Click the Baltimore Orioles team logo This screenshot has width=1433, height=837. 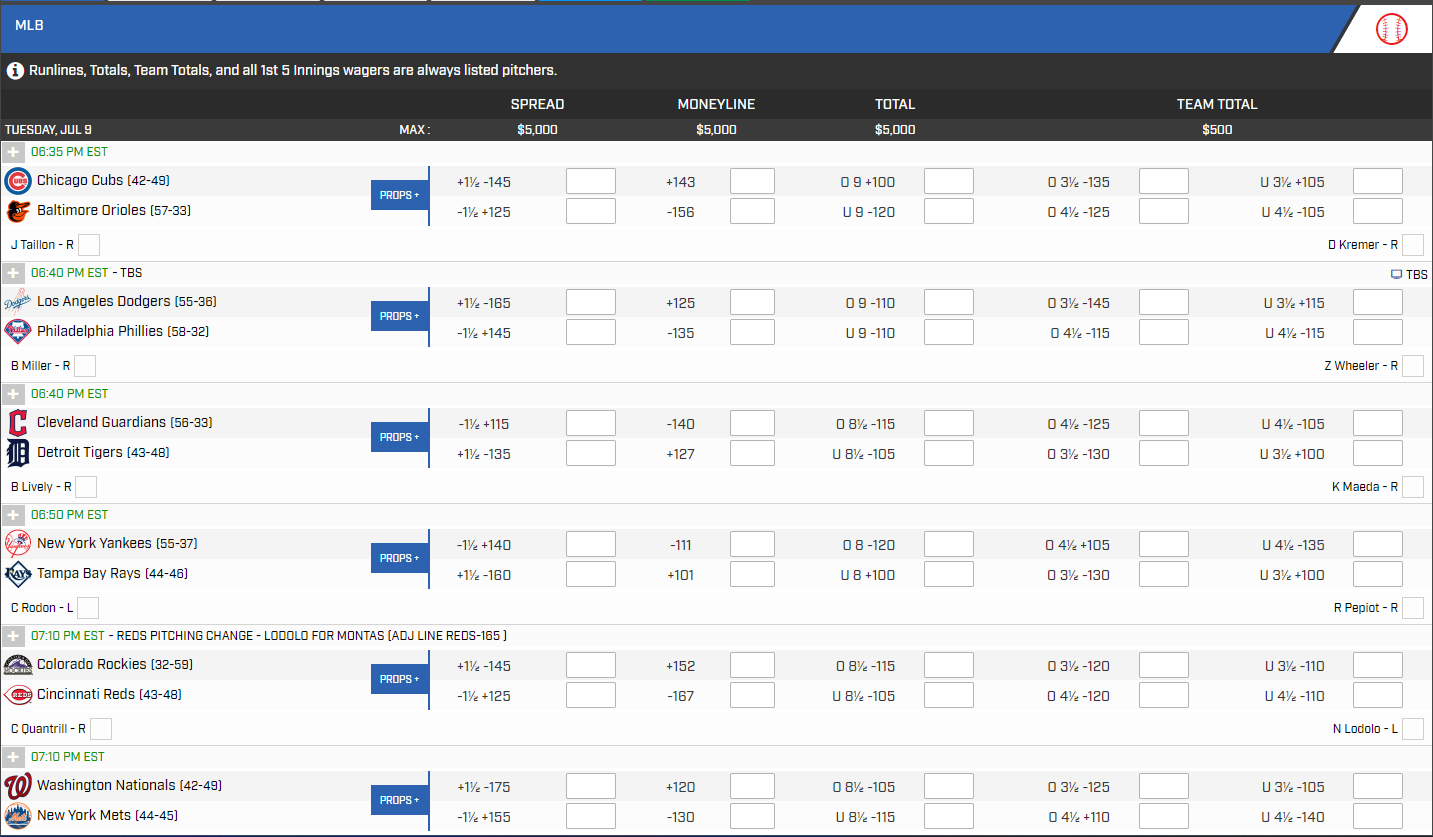point(18,211)
